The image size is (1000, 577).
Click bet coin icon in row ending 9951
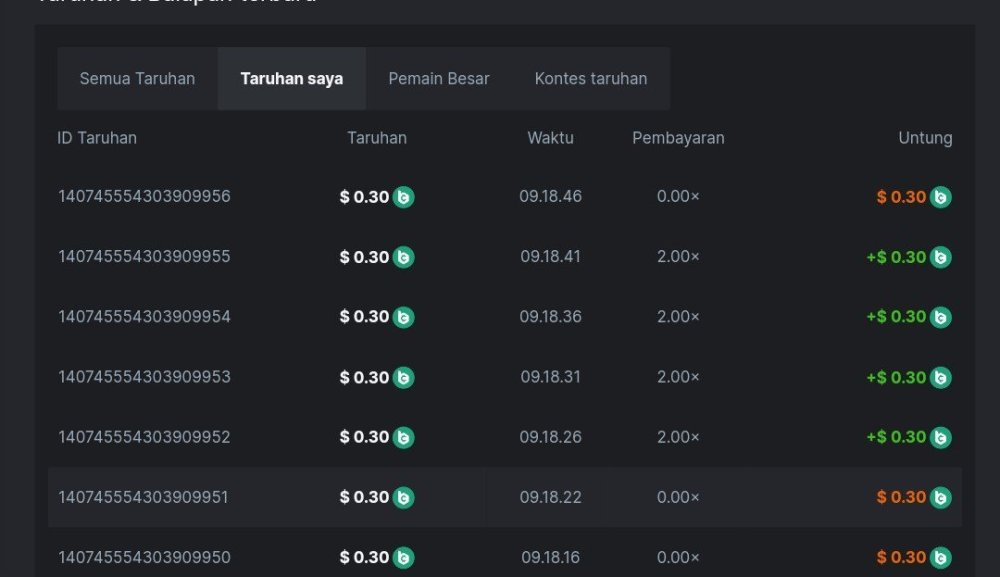pyautogui.click(x=403, y=497)
